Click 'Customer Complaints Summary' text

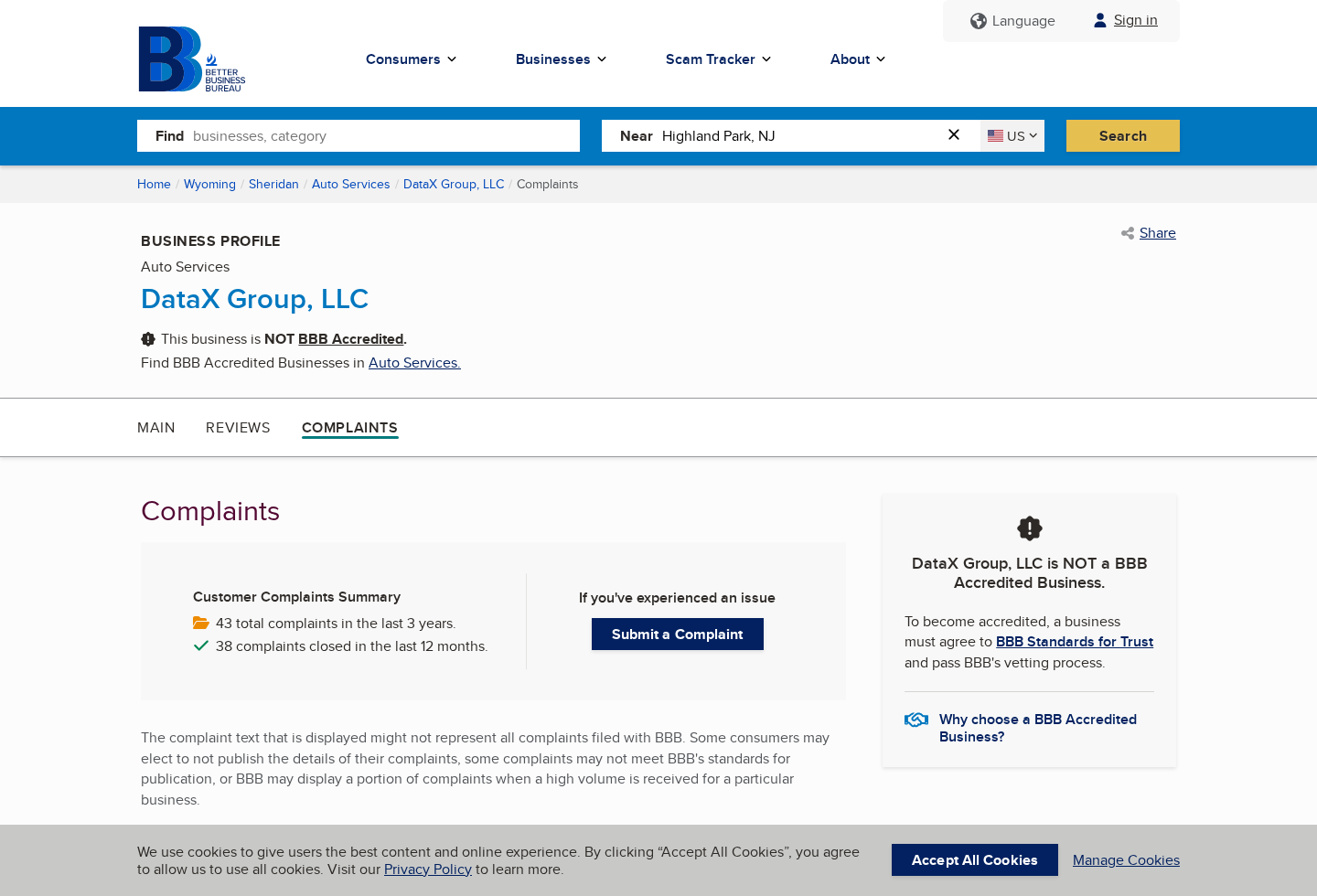(x=296, y=597)
